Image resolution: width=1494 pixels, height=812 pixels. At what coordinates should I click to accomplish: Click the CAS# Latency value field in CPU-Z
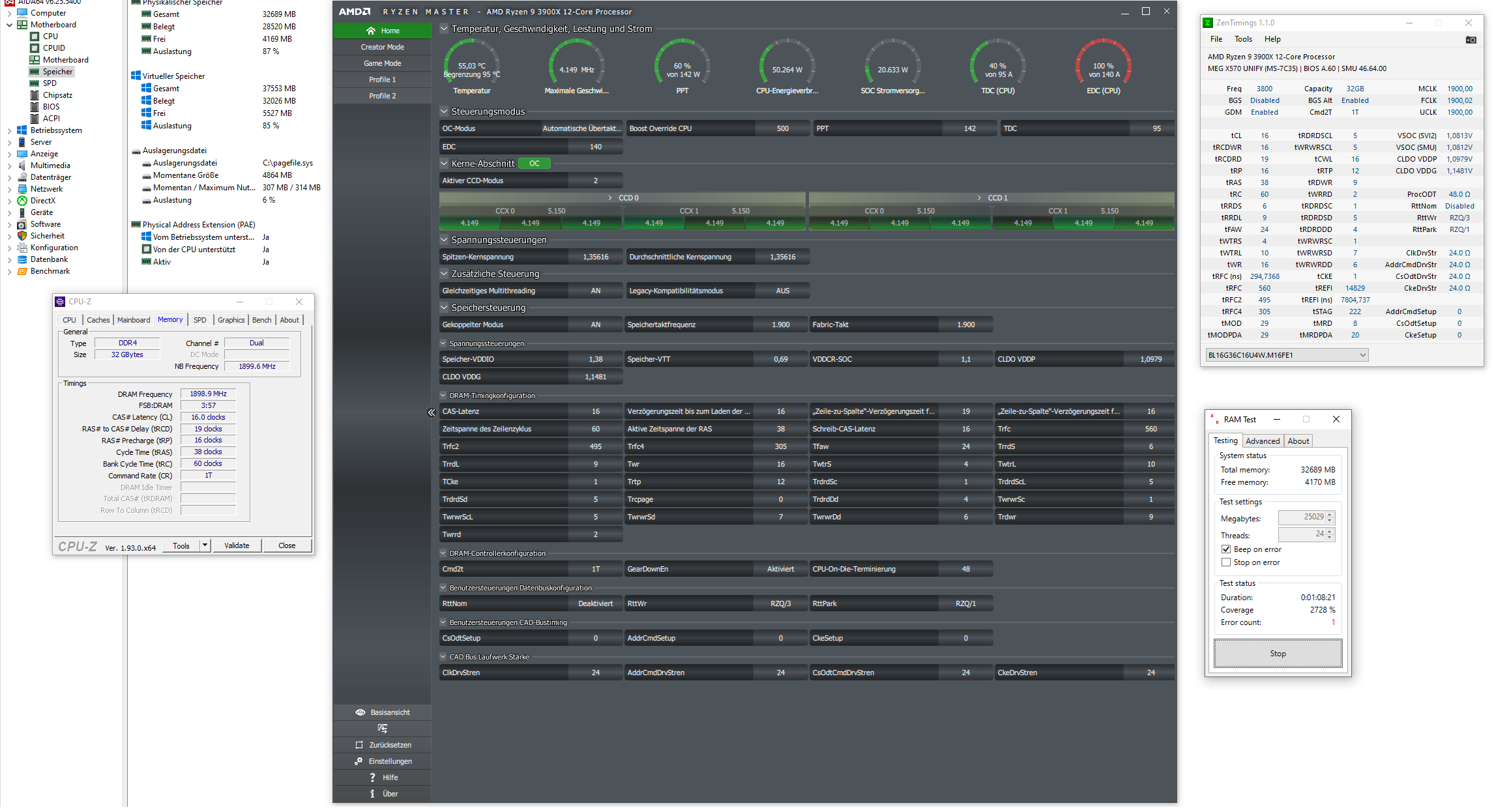point(208,417)
